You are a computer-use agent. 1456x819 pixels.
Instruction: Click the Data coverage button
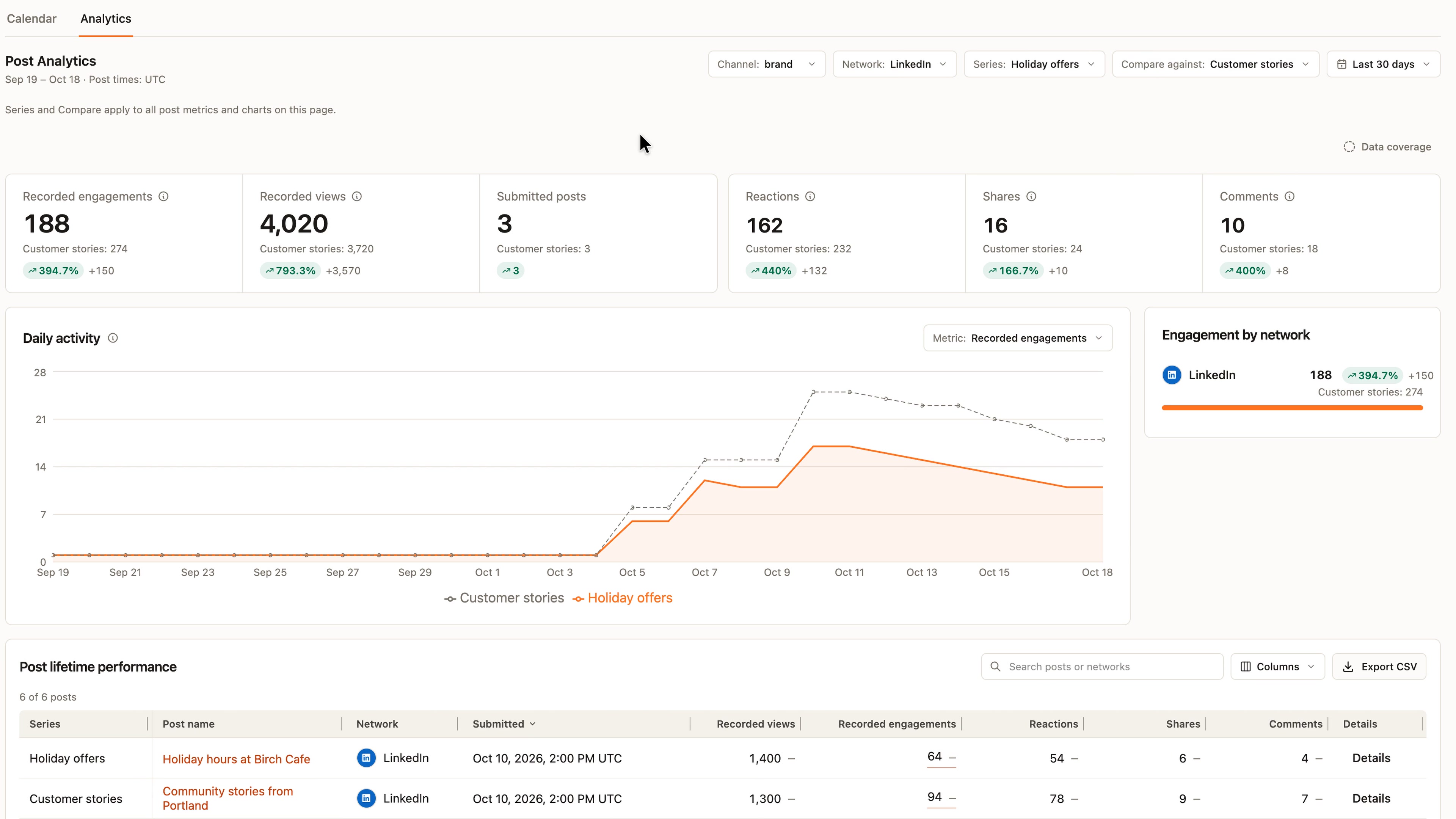pos(1387,147)
